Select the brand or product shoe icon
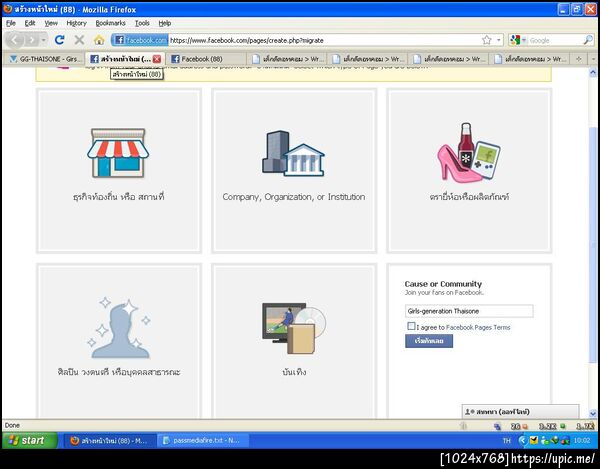 (x=469, y=152)
